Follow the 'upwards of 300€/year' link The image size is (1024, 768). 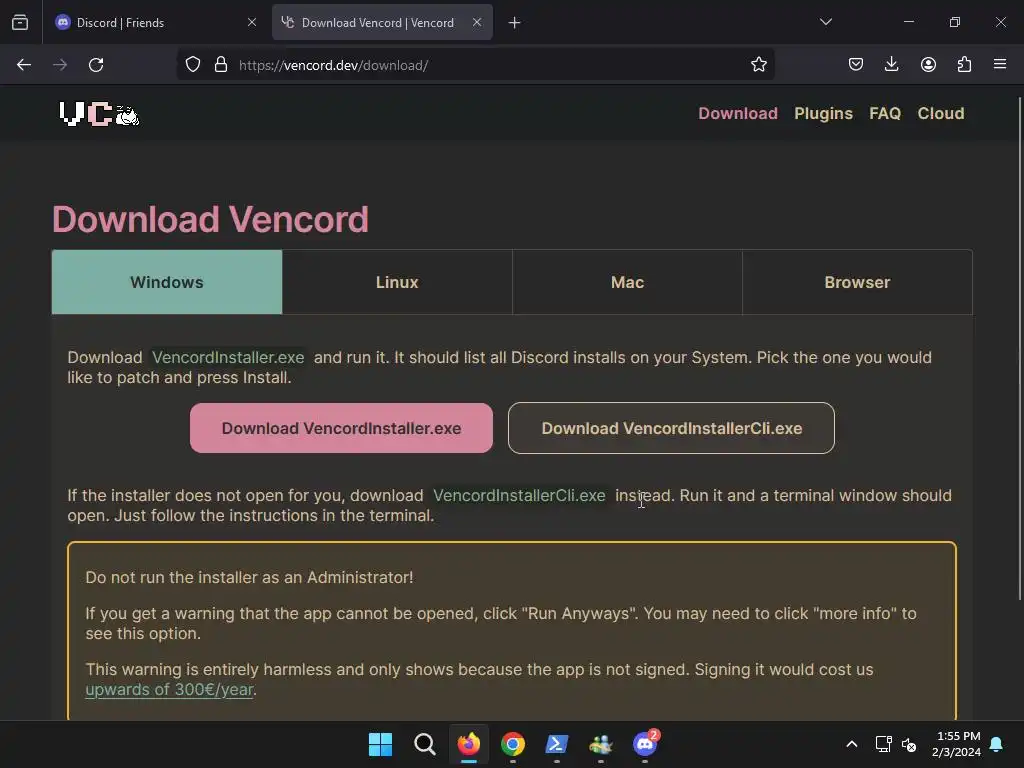pyautogui.click(x=169, y=690)
